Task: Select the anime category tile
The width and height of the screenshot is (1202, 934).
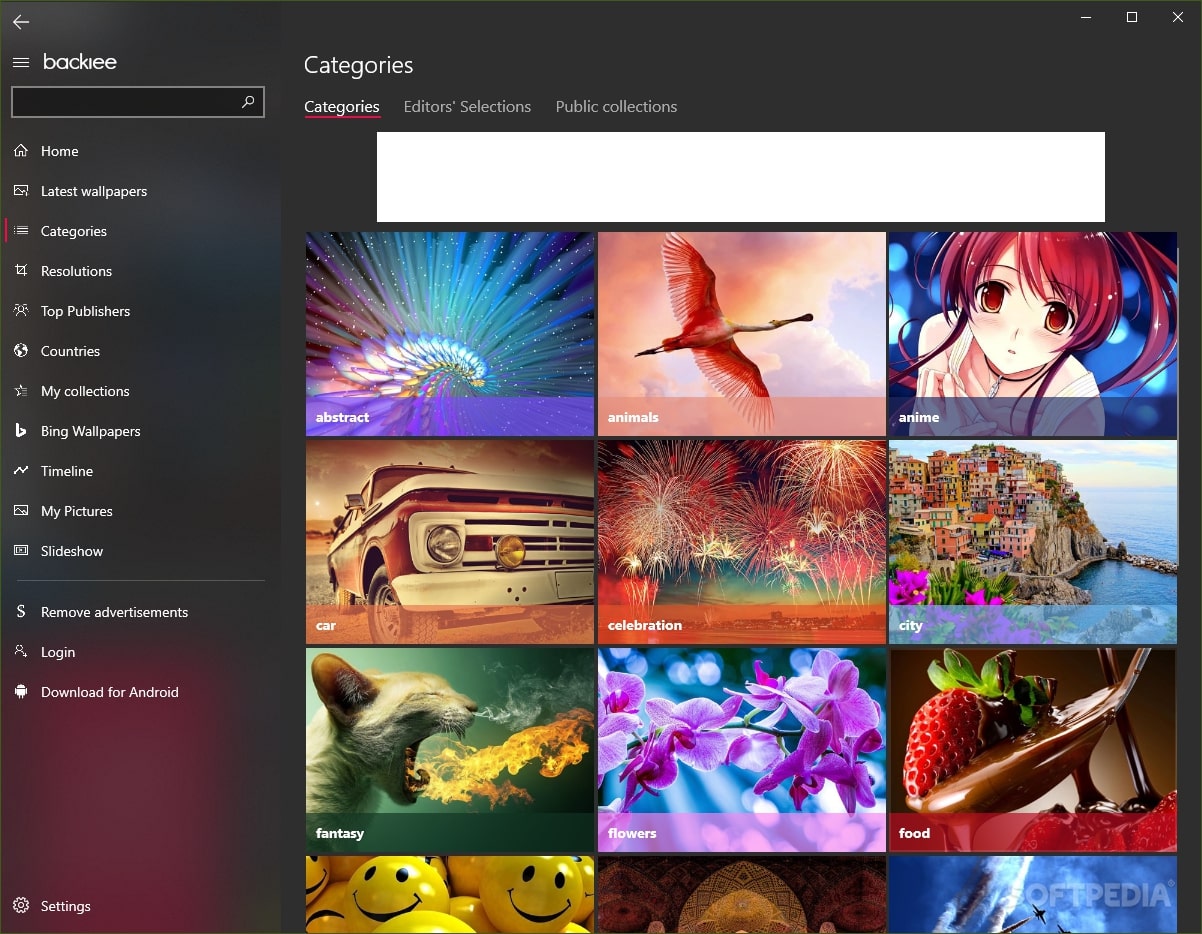Action: point(1032,333)
